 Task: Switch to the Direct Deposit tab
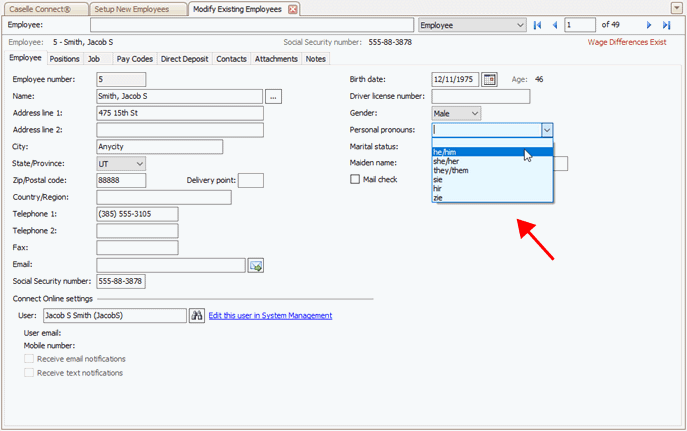[x=185, y=59]
